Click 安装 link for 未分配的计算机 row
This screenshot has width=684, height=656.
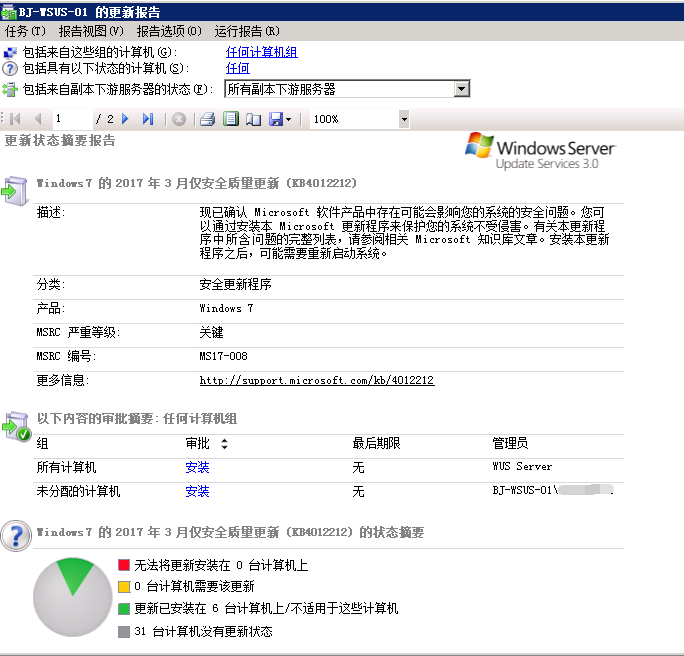tap(197, 492)
